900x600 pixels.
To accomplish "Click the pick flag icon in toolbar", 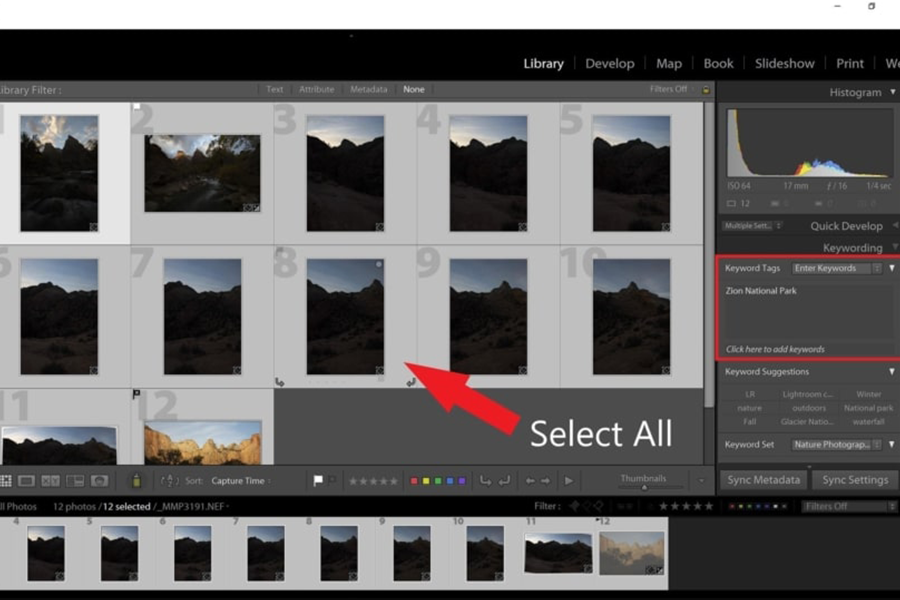I will click(318, 481).
